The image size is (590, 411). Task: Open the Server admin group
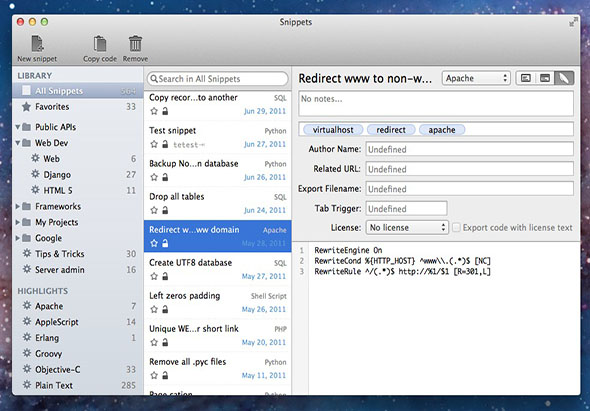78,270
